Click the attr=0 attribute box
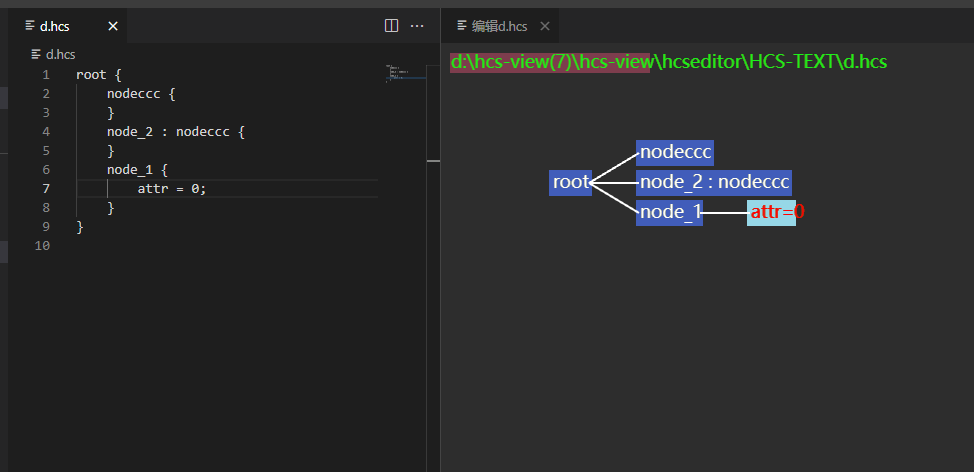Image resolution: width=974 pixels, height=472 pixels. [x=771, y=212]
